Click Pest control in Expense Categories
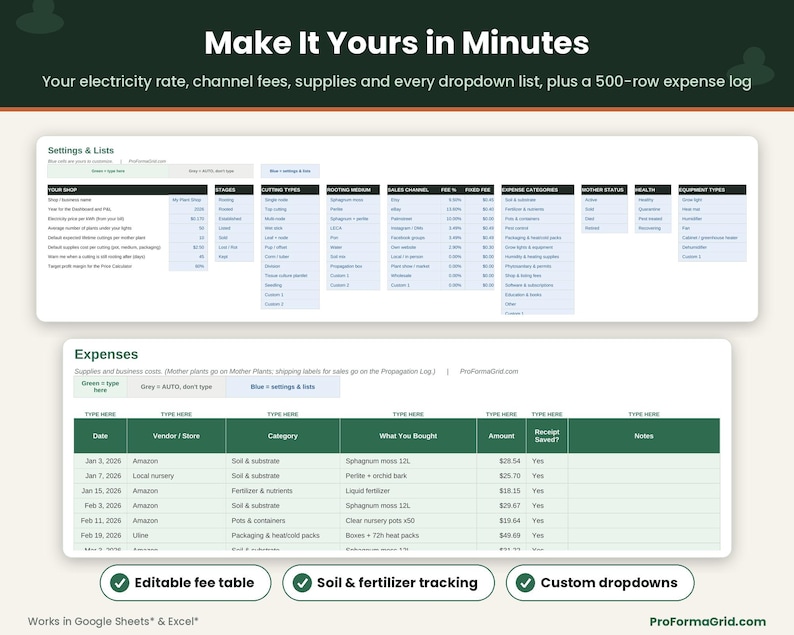 (537, 228)
